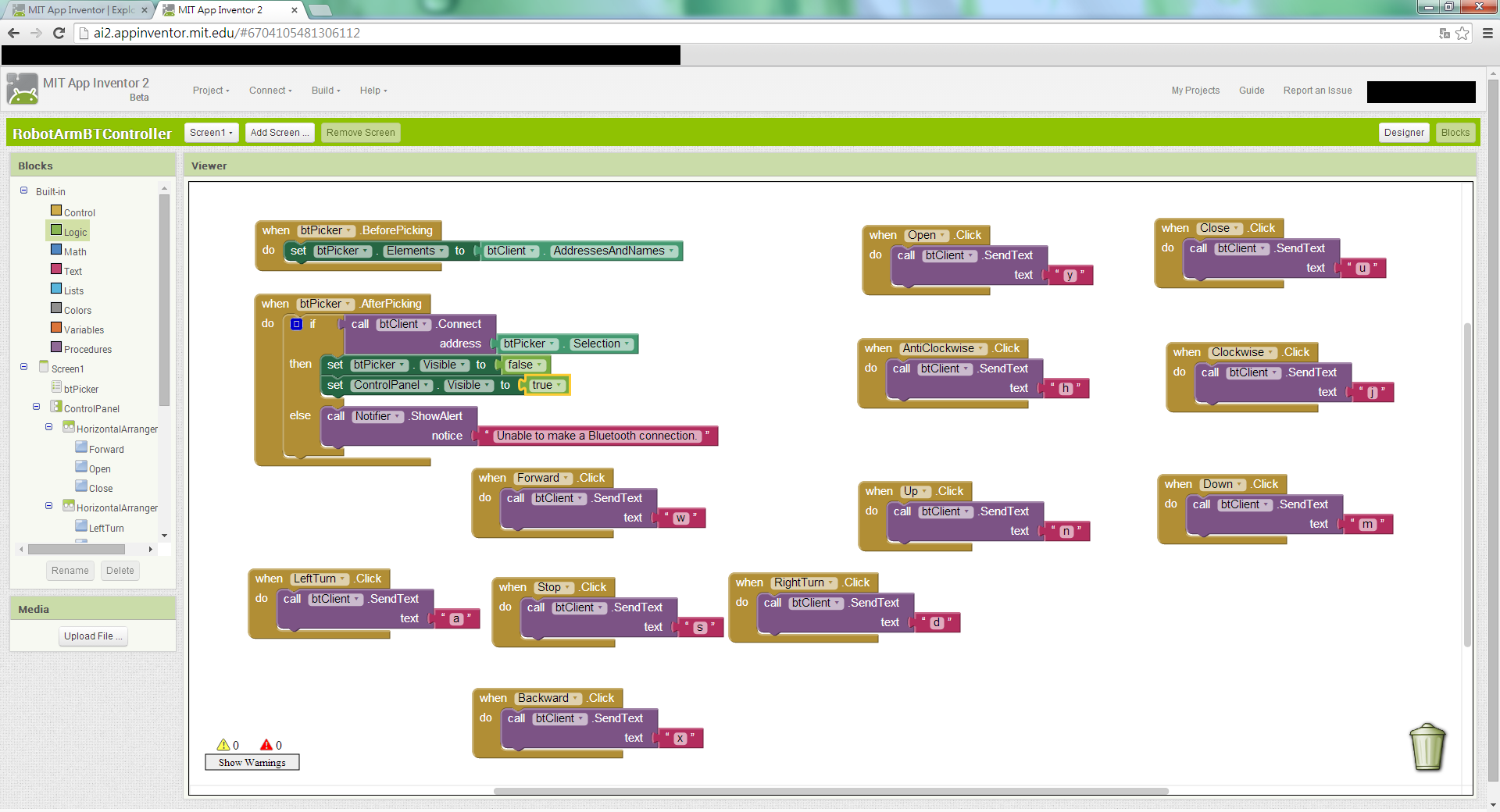Open the Connect menu
This screenshot has width=1500, height=812.
click(x=270, y=91)
